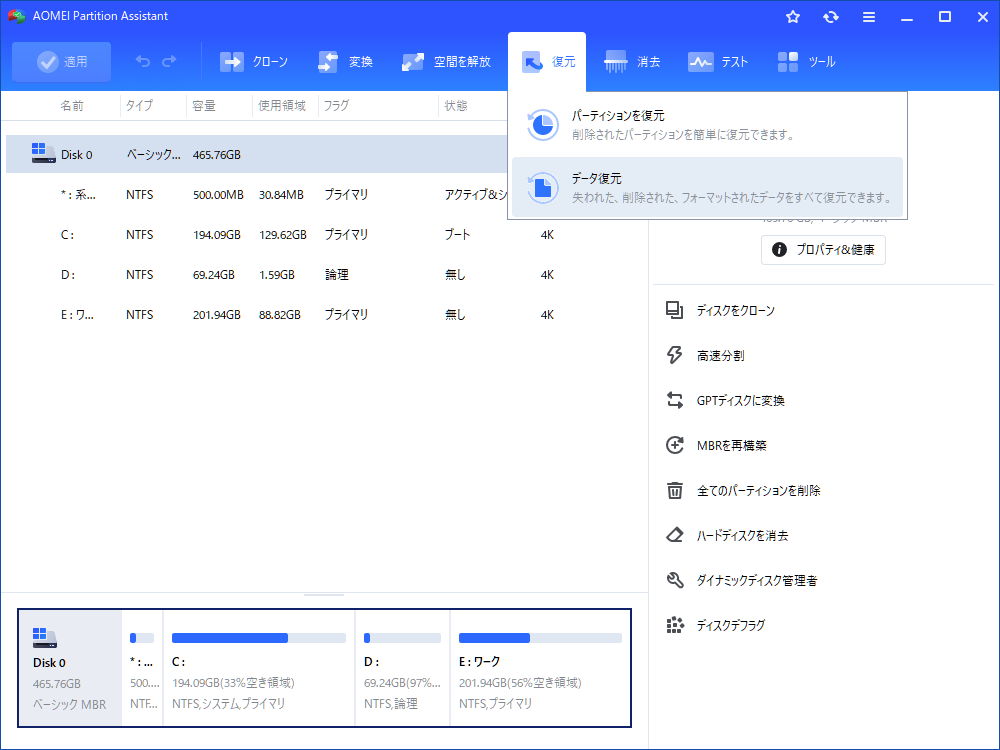The image size is (1000, 750).
Task: Click the 状態 column header
Action: (455, 106)
